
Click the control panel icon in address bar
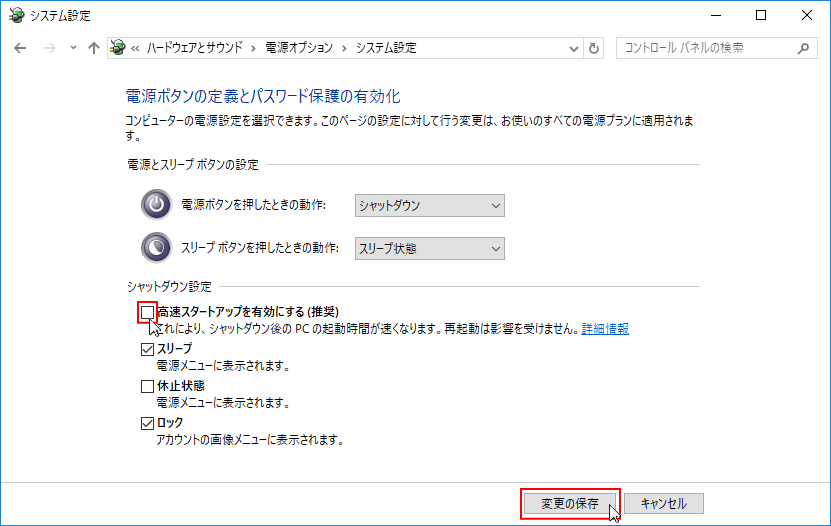coord(118,48)
